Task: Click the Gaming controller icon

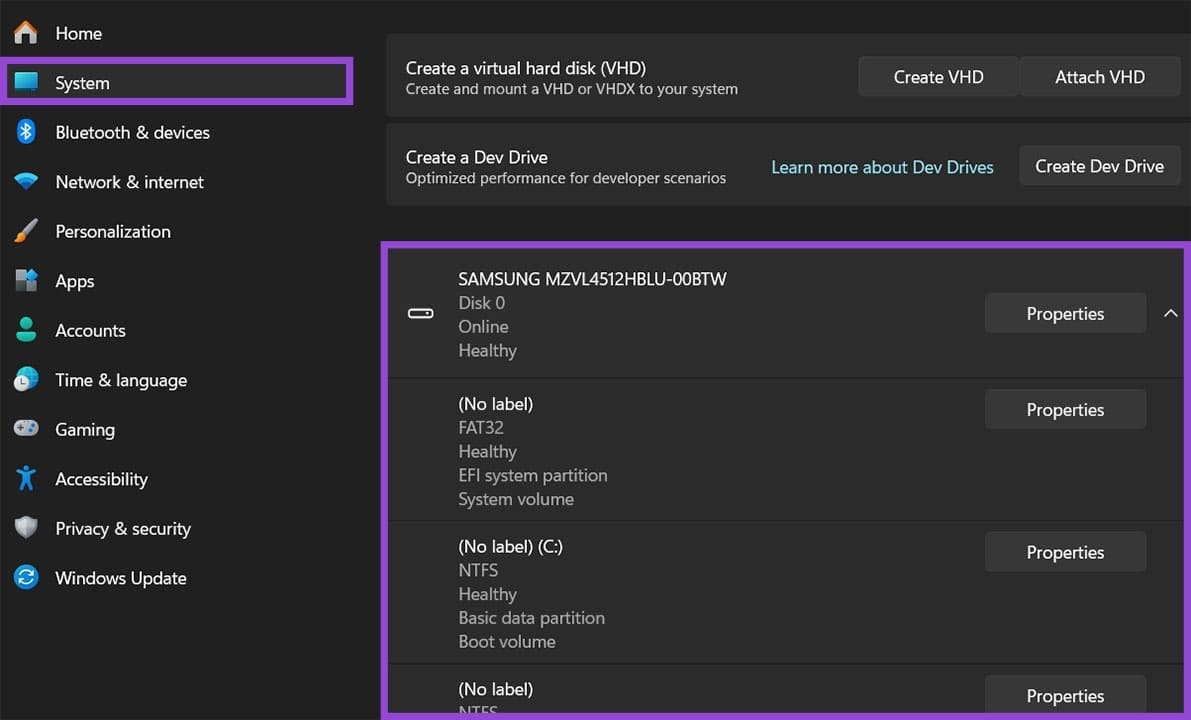Action: (x=26, y=429)
